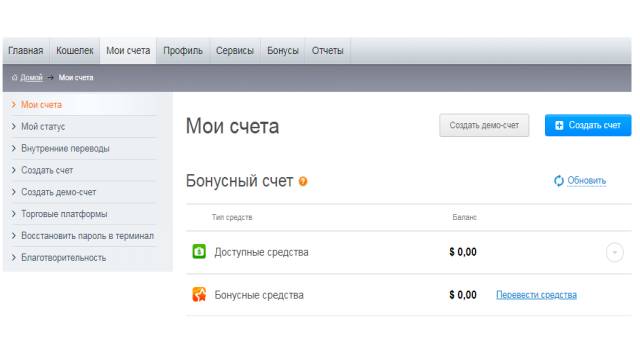This screenshot has width=640, height=360.
Task: Click the orange star Бонусные средства icon
Action: coord(199,294)
